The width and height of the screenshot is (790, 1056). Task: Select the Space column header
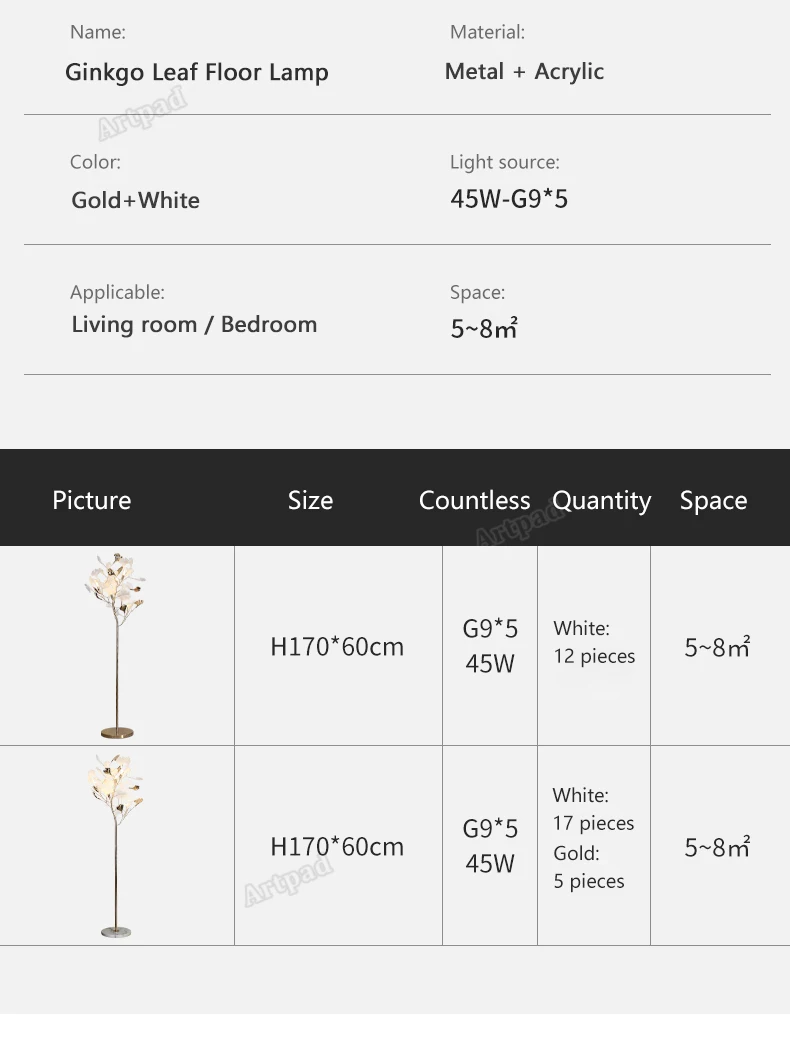click(713, 500)
